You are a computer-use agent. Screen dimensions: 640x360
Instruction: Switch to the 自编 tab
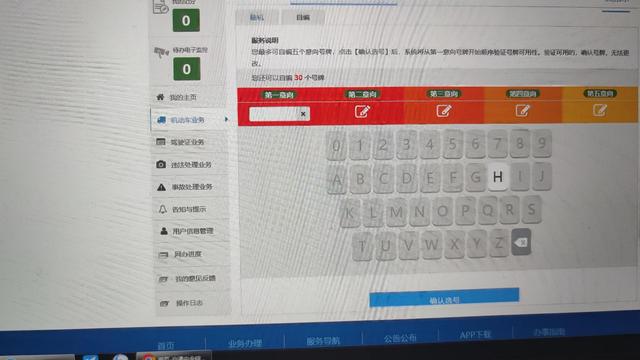coord(303,17)
